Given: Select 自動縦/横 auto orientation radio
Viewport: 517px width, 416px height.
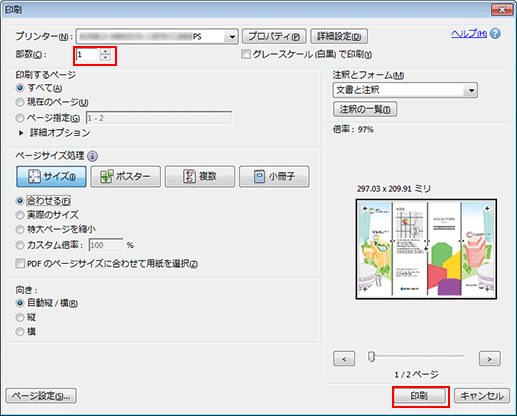Looking at the screenshot, I should (20, 303).
